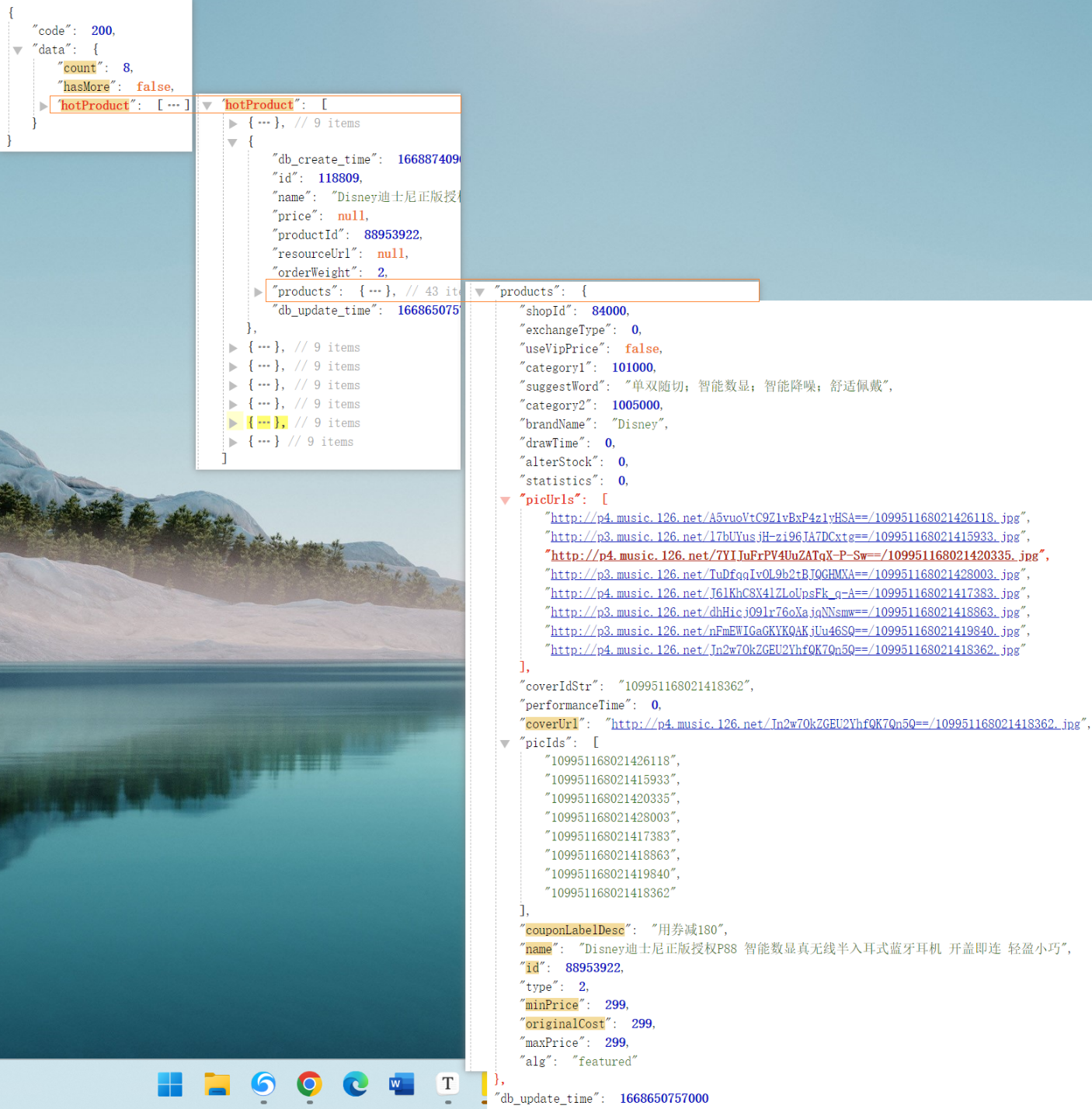Viewport: 1092px width, 1109px height.
Task: Select the maxPrice value 299
Action: tap(615, 1043)
